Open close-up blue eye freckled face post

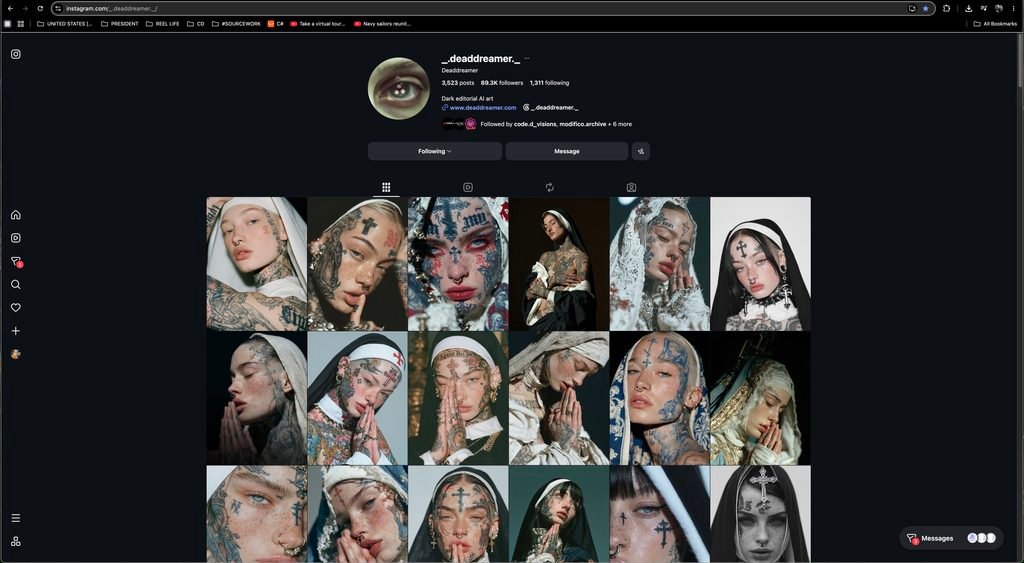point(257,514)
